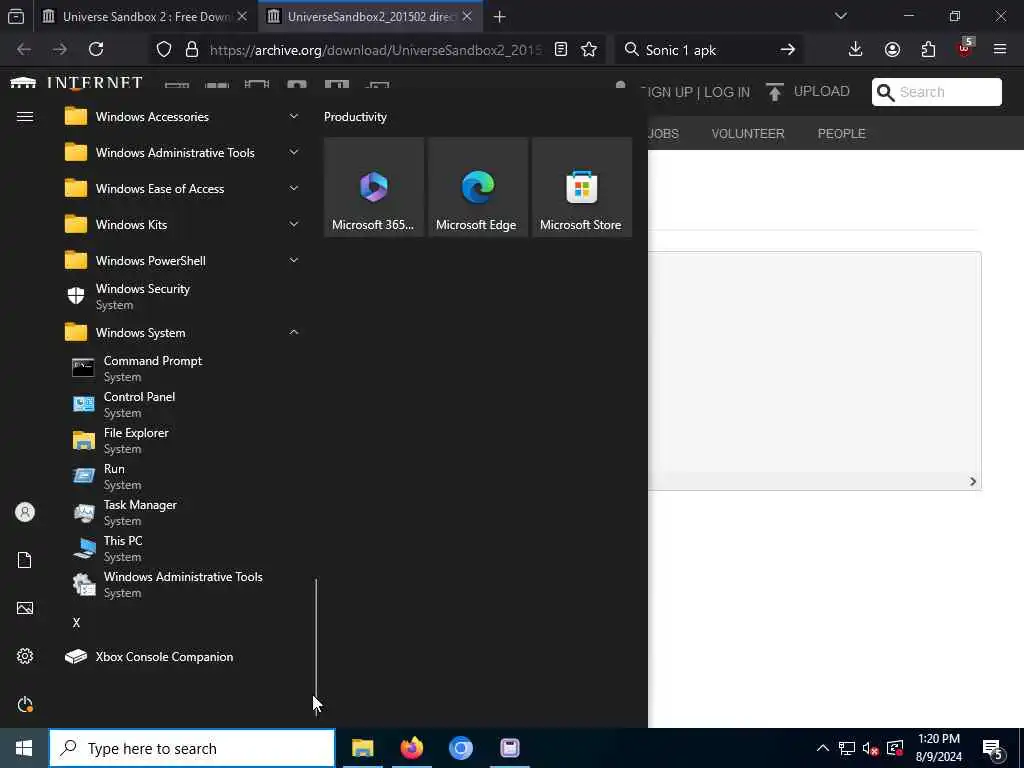Open Firefox extensions puzzle icon

point(928,49)
